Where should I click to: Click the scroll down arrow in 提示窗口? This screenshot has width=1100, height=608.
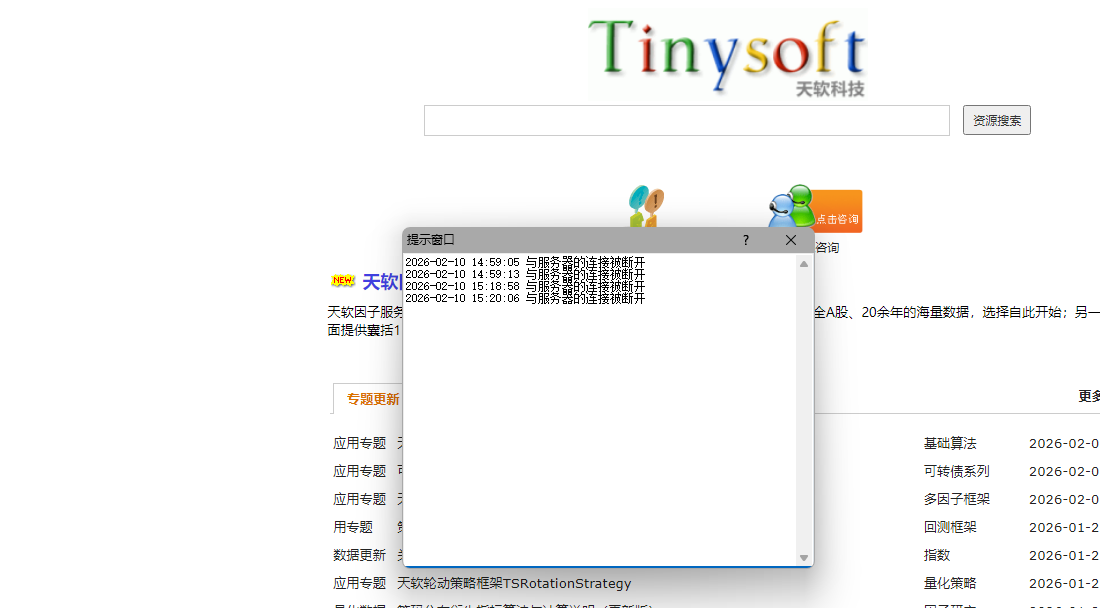(804, 558)
